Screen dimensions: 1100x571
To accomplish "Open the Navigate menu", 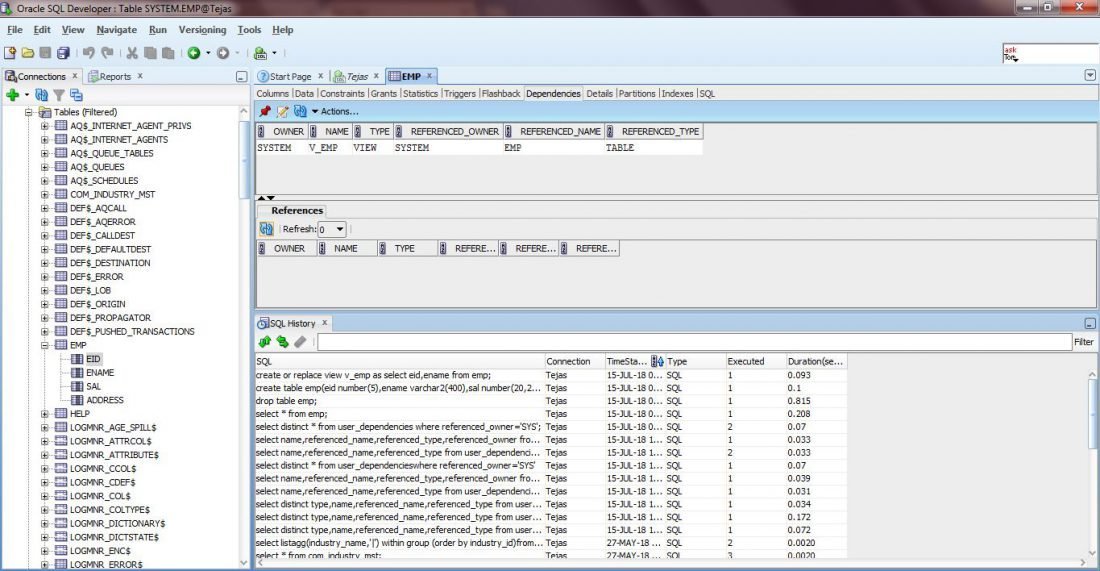I will (116, 29).
